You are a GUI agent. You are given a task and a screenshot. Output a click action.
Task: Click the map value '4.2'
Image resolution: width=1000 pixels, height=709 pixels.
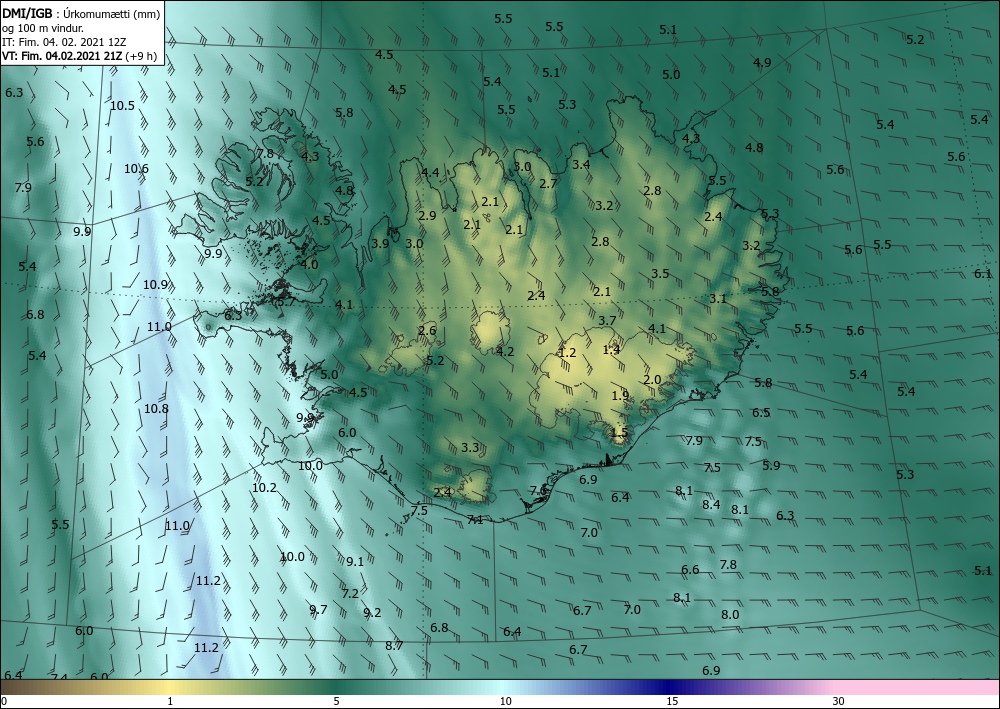click(x=504, y=352)
